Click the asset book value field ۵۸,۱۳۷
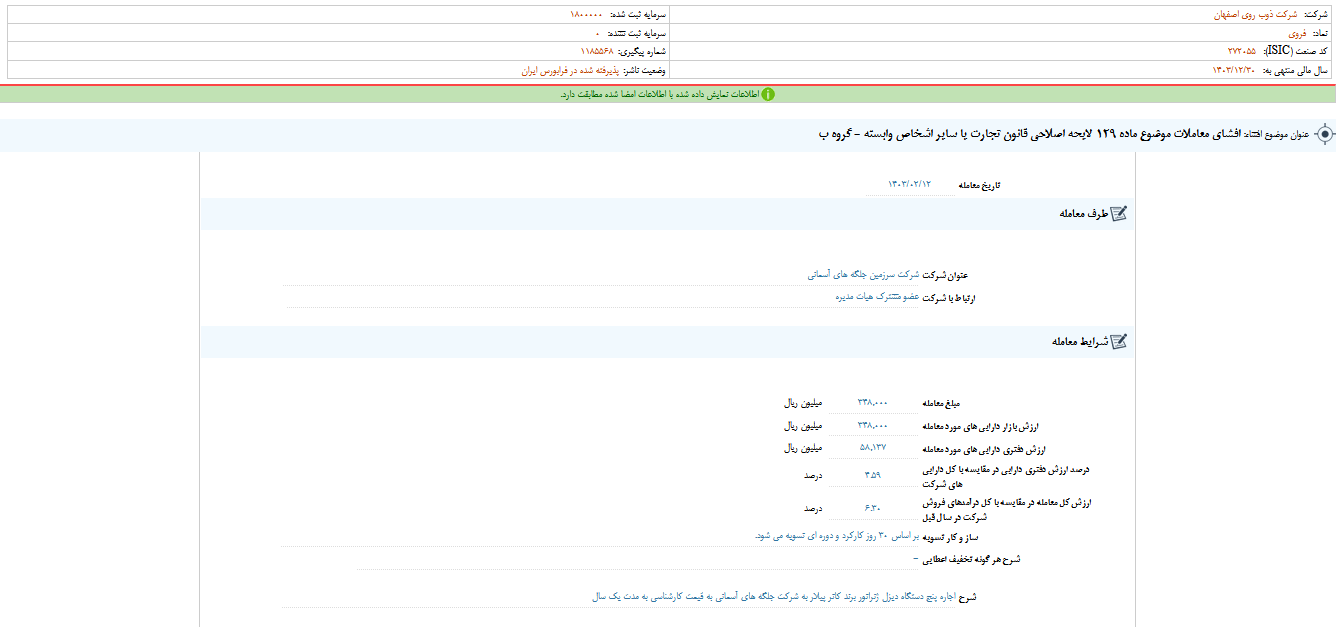 click(872, 447)
